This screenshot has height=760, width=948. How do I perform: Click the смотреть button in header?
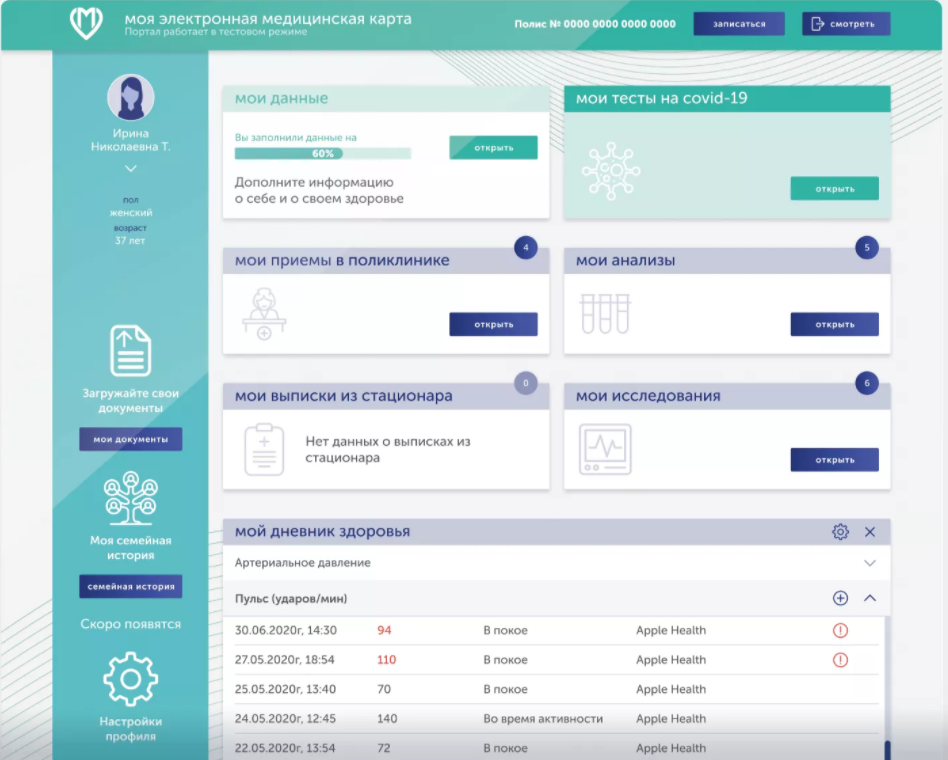coord(846,24)
